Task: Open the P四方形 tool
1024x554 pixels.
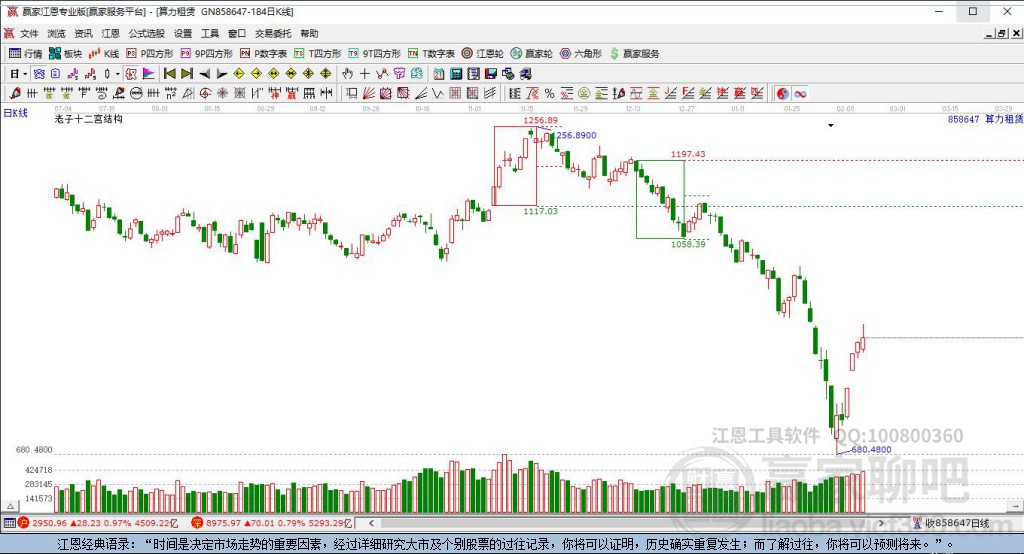Action: click(150, 54)
